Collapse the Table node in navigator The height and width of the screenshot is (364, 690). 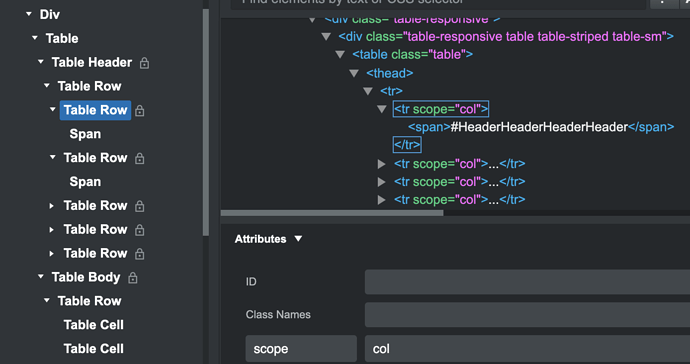coord(35,38)
